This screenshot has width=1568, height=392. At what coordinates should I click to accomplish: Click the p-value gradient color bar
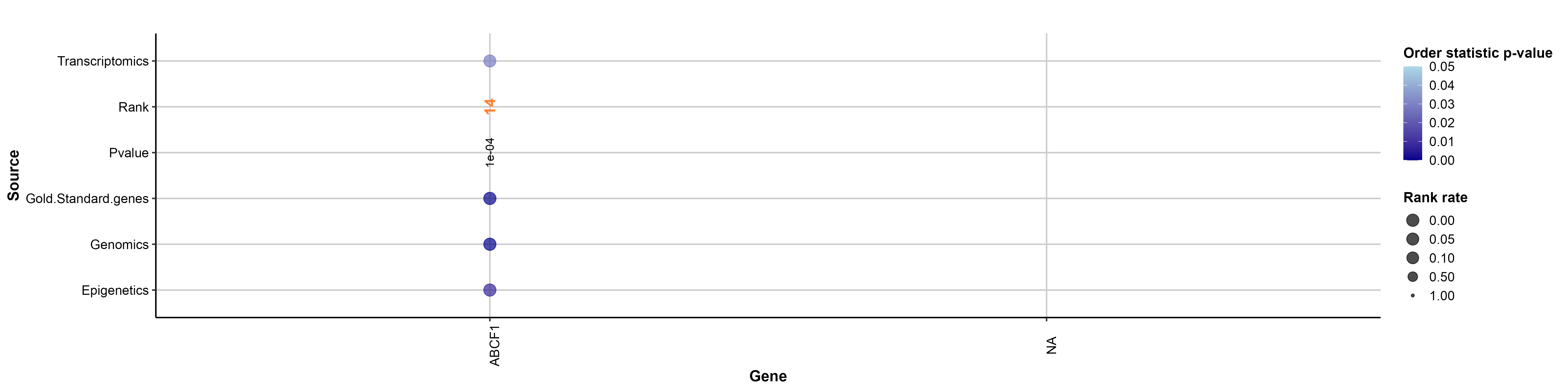tap(1412, 113)
